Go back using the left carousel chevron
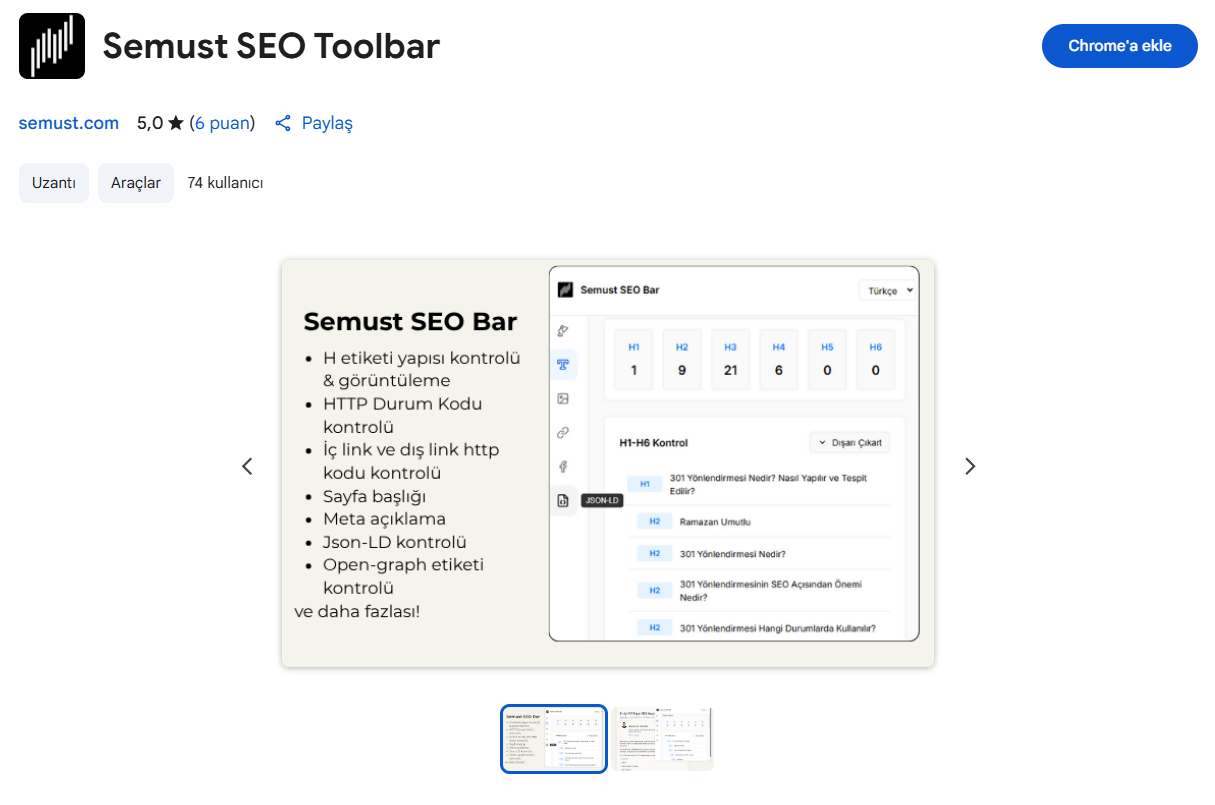 [247, 466]
